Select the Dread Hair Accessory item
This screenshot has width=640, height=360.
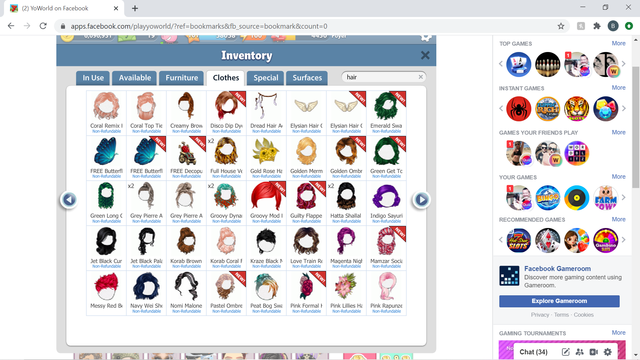click(x=266, y=112)
